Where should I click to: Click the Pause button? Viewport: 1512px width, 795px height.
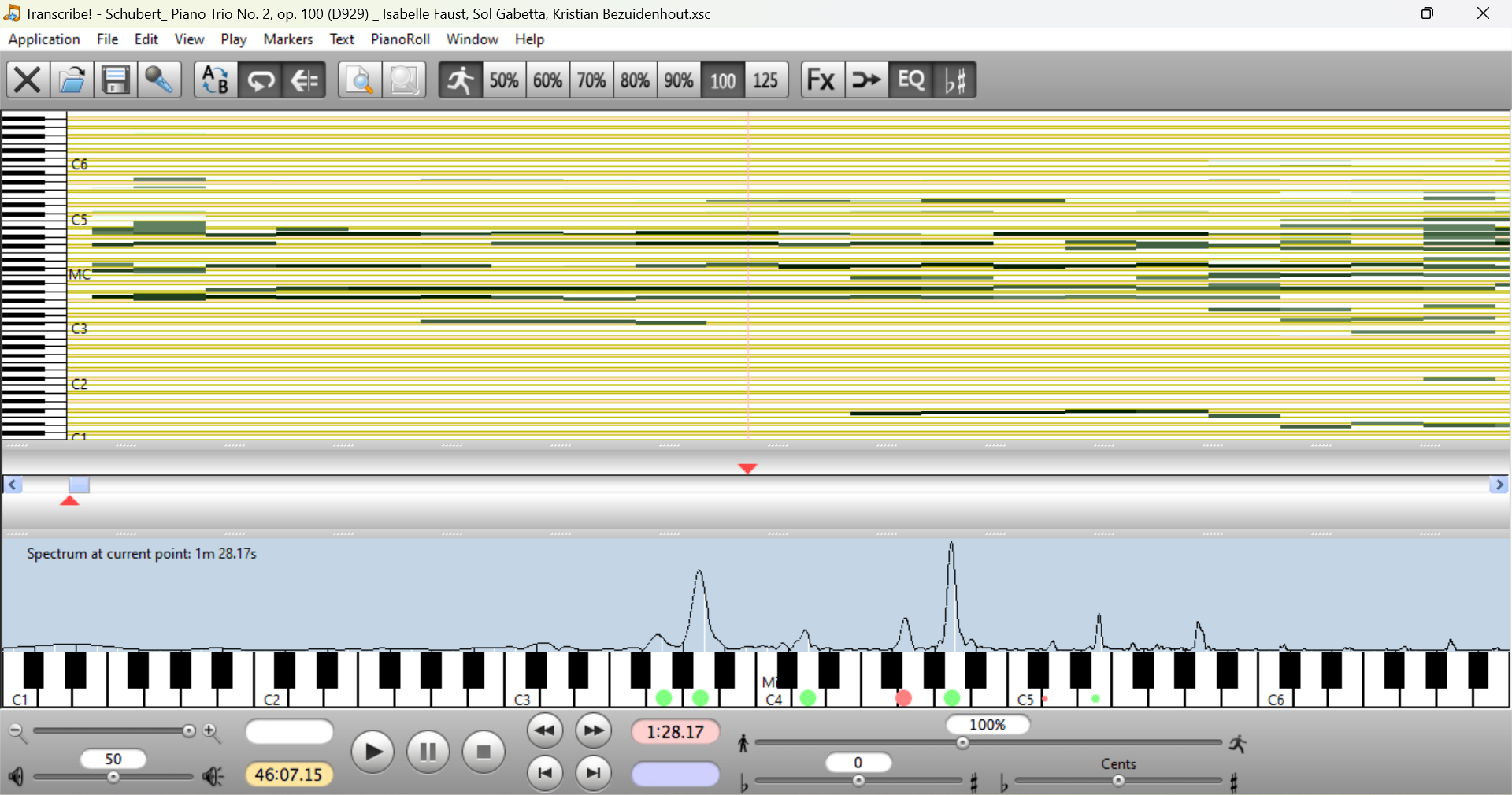tap(428, 752)
